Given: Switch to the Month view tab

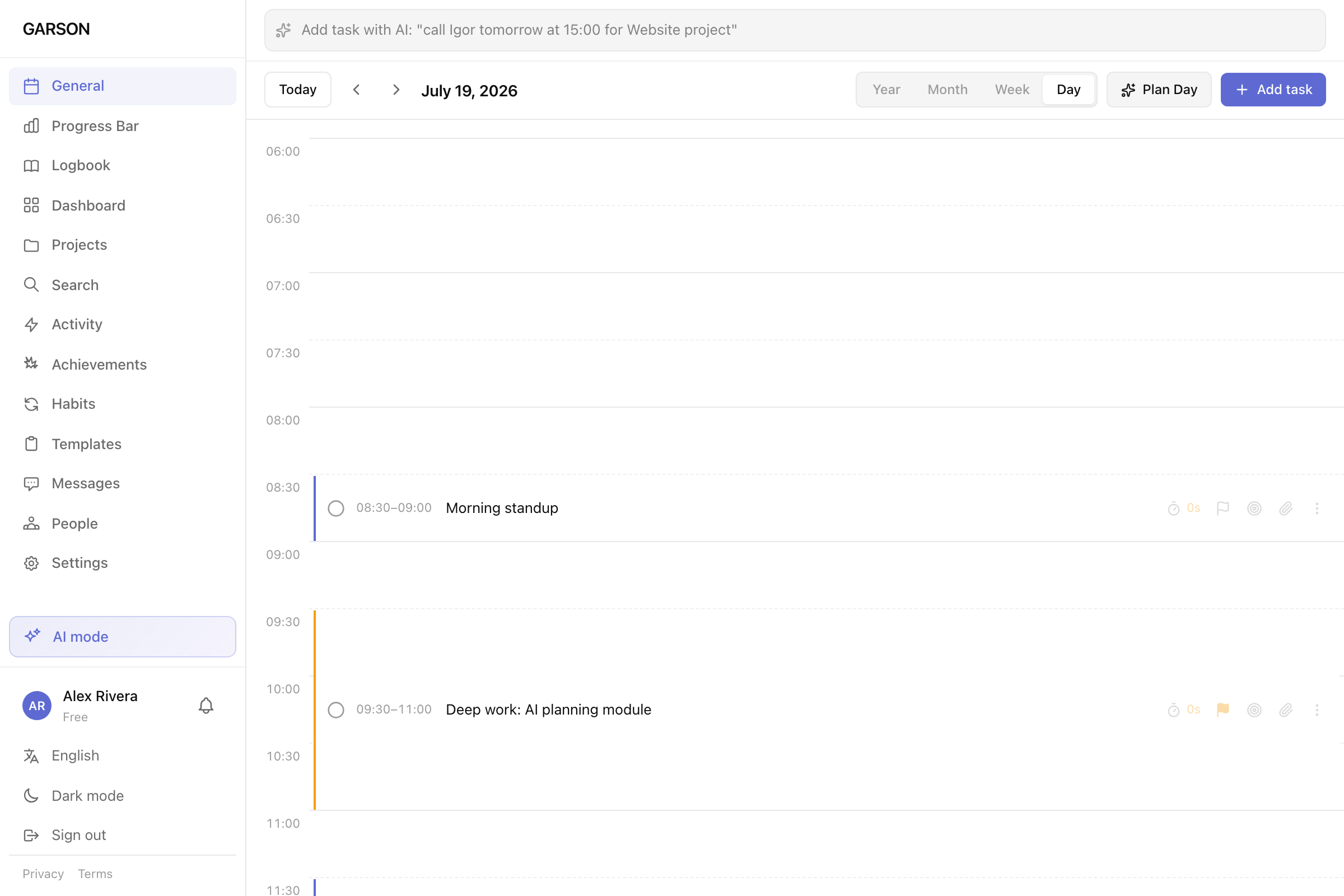Looking at the screenshot, I should pyautogui.click(x=948, y=90).
